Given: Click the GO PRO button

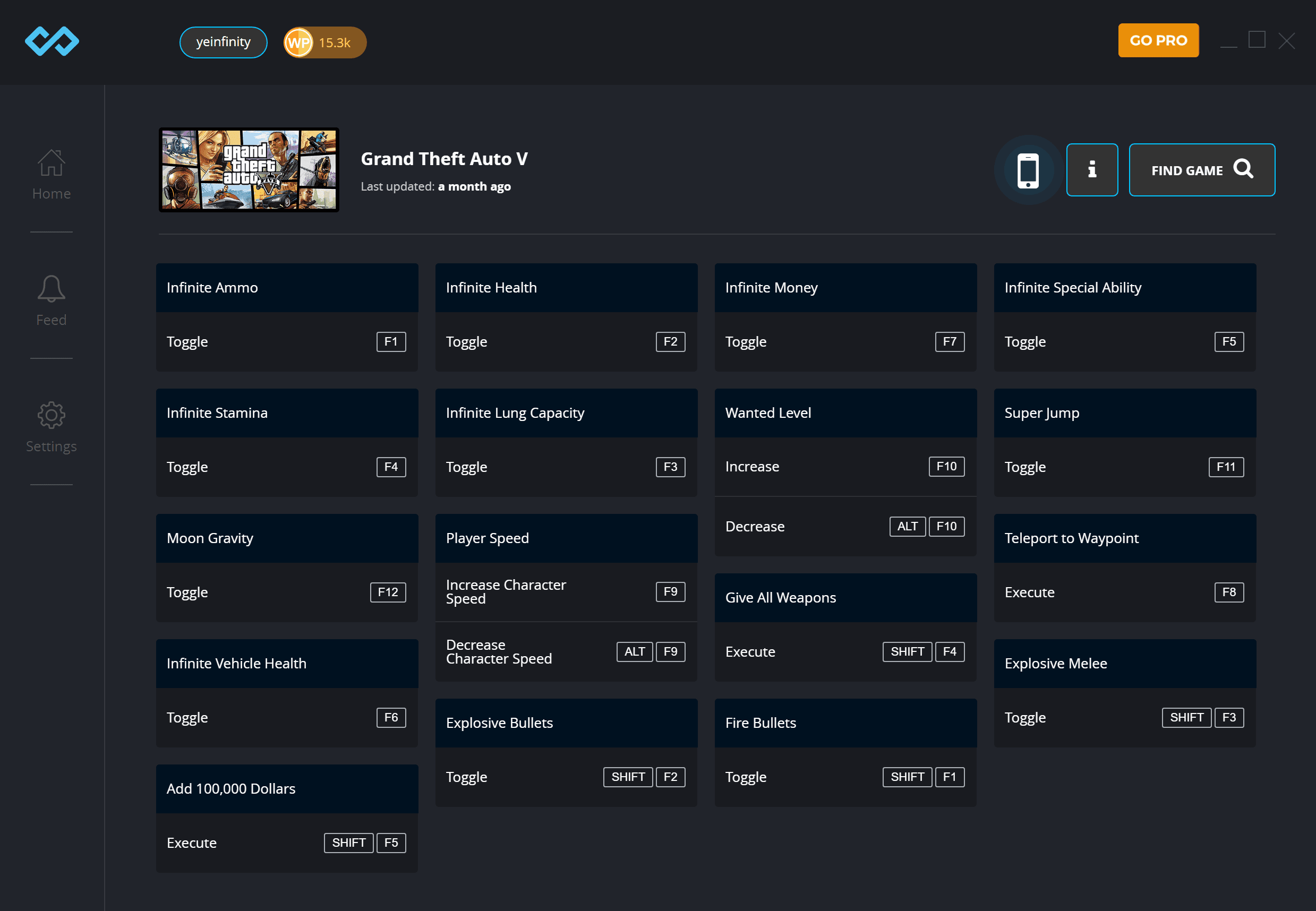Looking at the screenshot, I should point(1158,40).
